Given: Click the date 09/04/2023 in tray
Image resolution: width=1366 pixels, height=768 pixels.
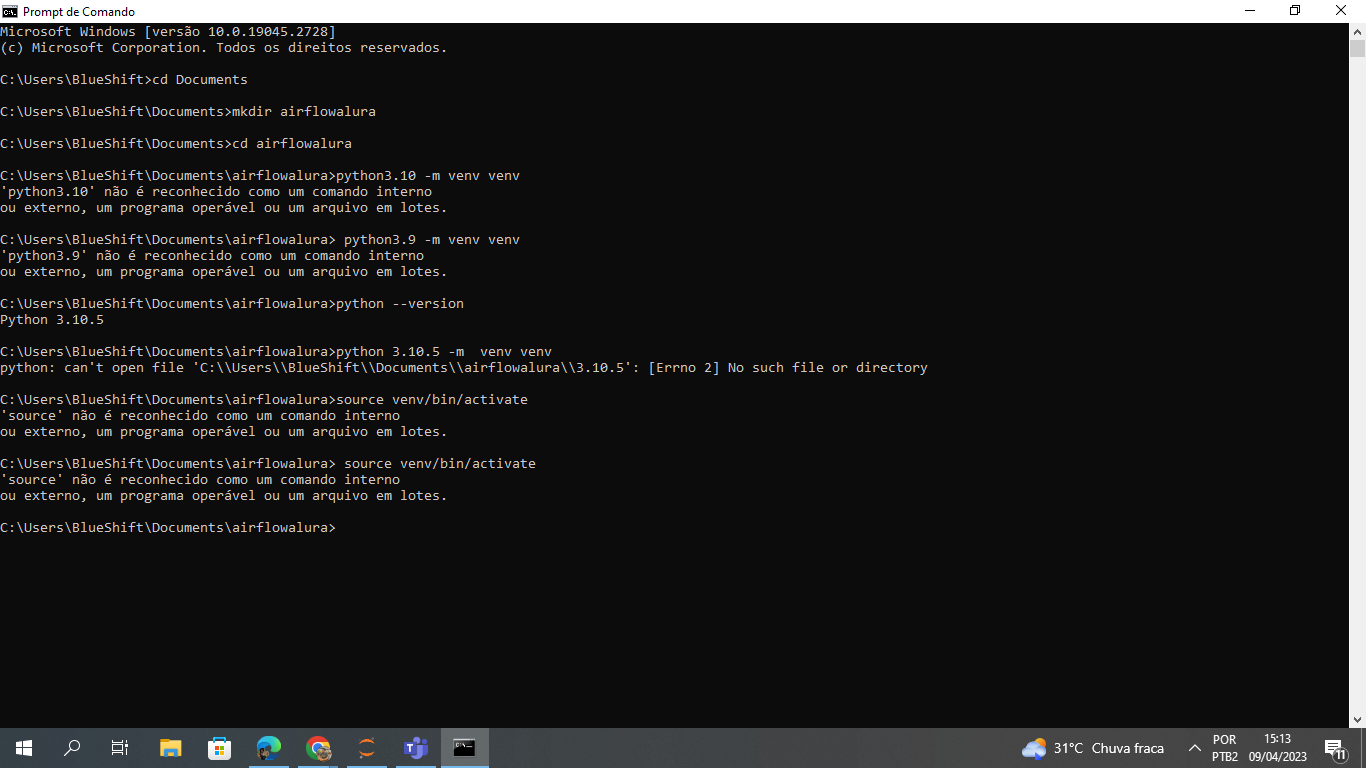Looking at the screenshot, I should pos(1277,757).
